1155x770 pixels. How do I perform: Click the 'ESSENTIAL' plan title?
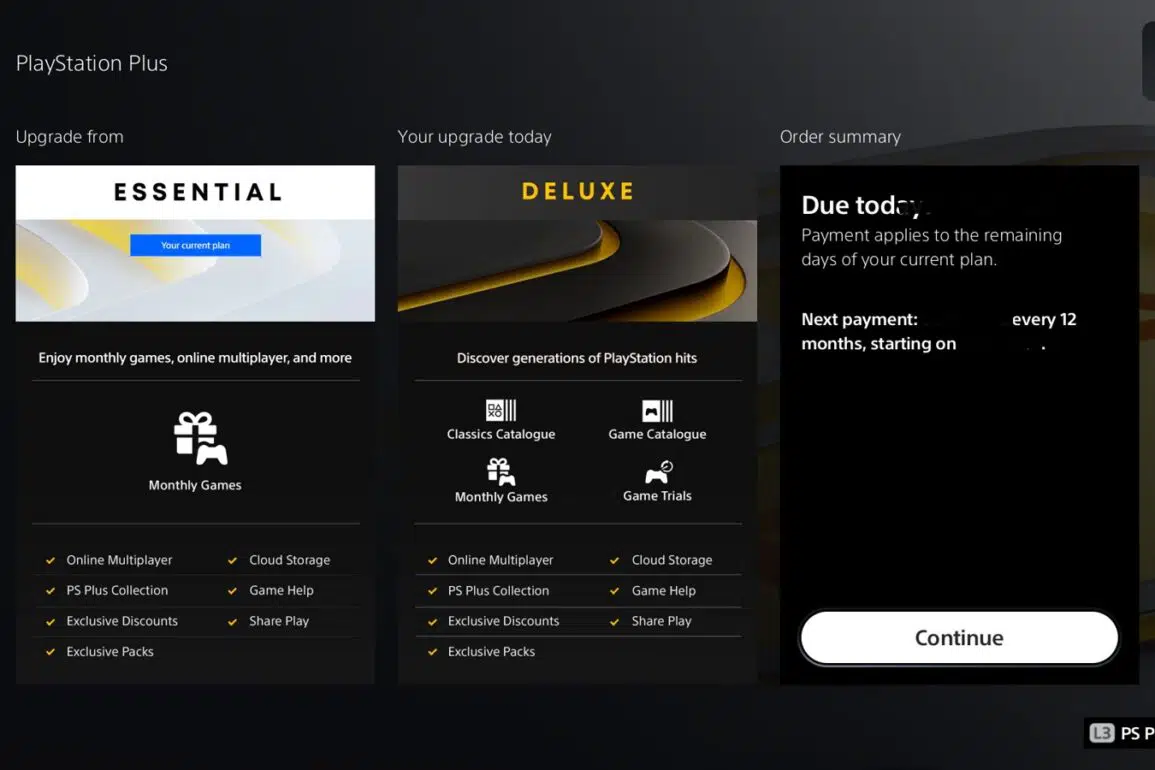198,192
